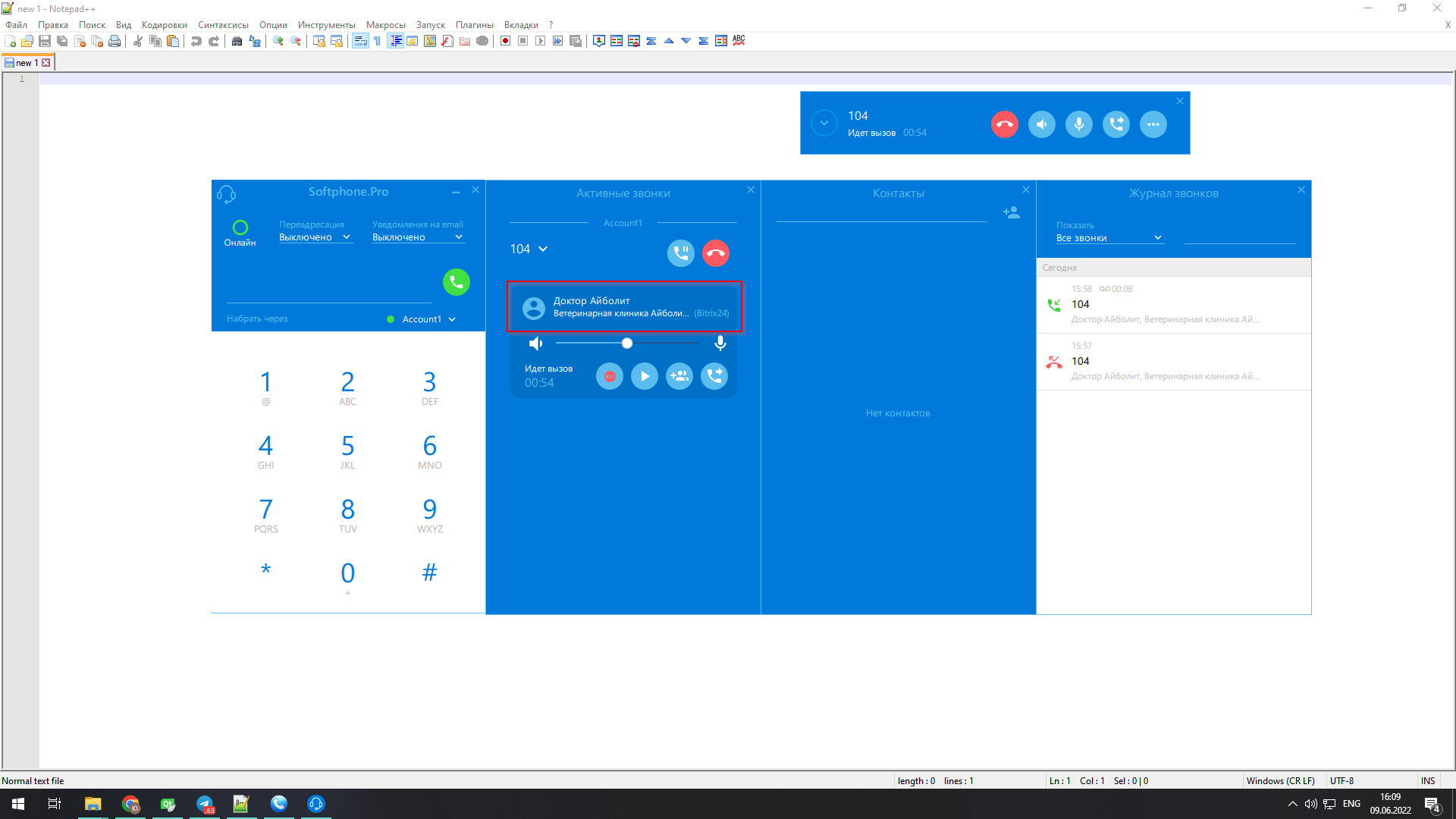Expand Уведомления на email dropdown
Screen dimensions: 1456x819
point(417,237)
